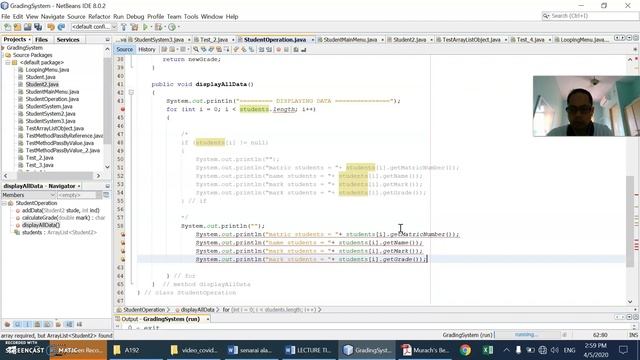Open the Navigate menu
The height and width of the screenshot is (360, 640).
point(53,17)
